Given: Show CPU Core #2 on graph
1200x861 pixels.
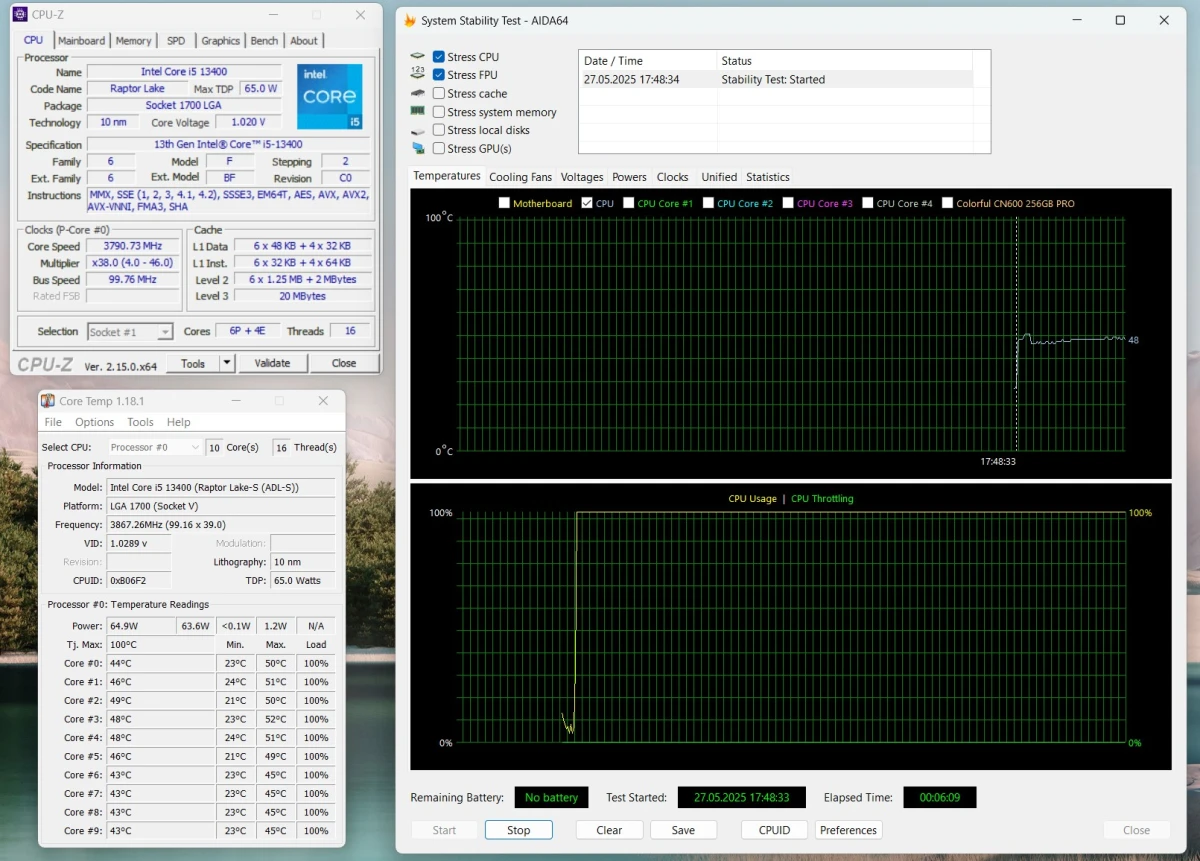Looking at the screenshot, I should [708, 203].
